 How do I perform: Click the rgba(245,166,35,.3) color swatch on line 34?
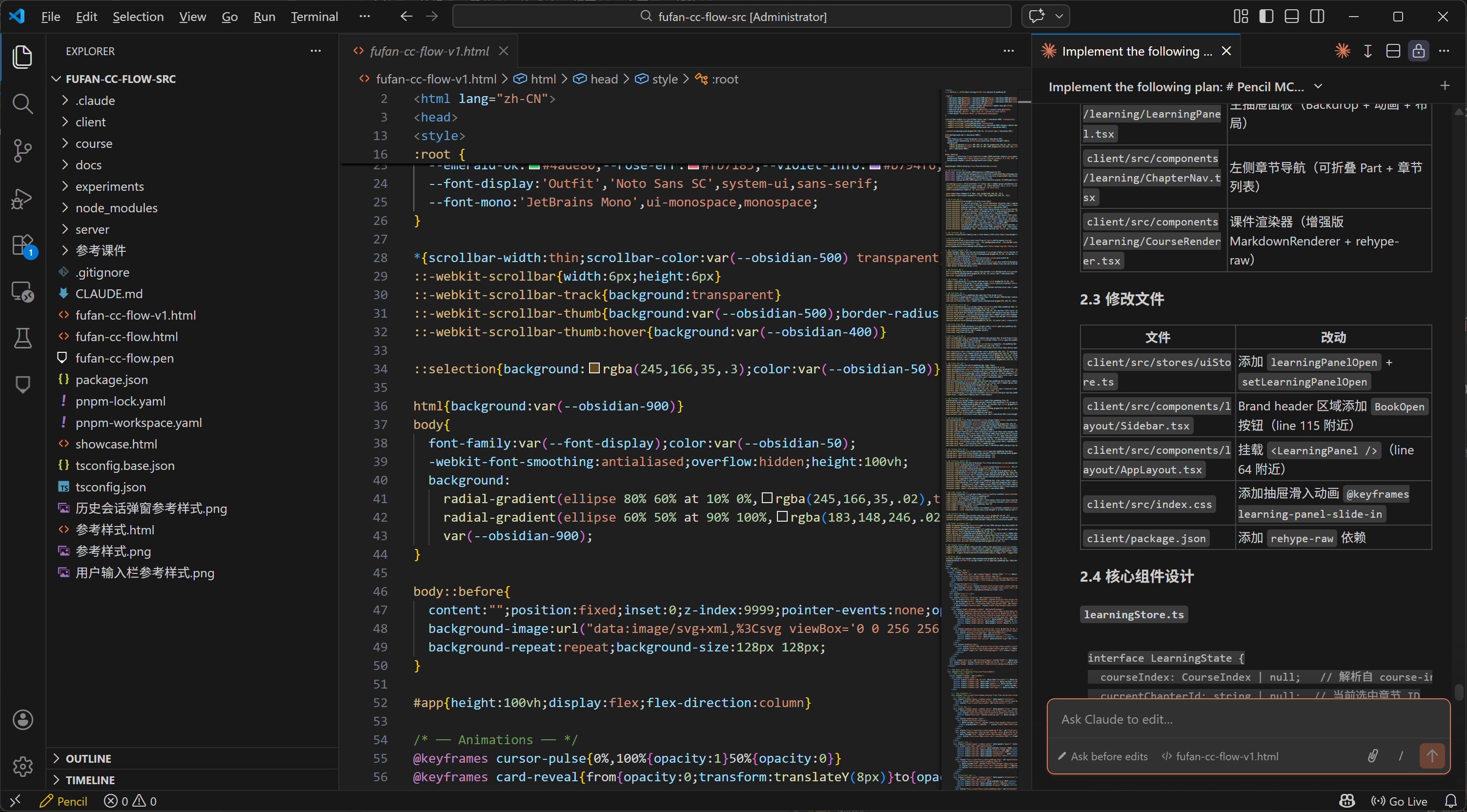point(594,368)
